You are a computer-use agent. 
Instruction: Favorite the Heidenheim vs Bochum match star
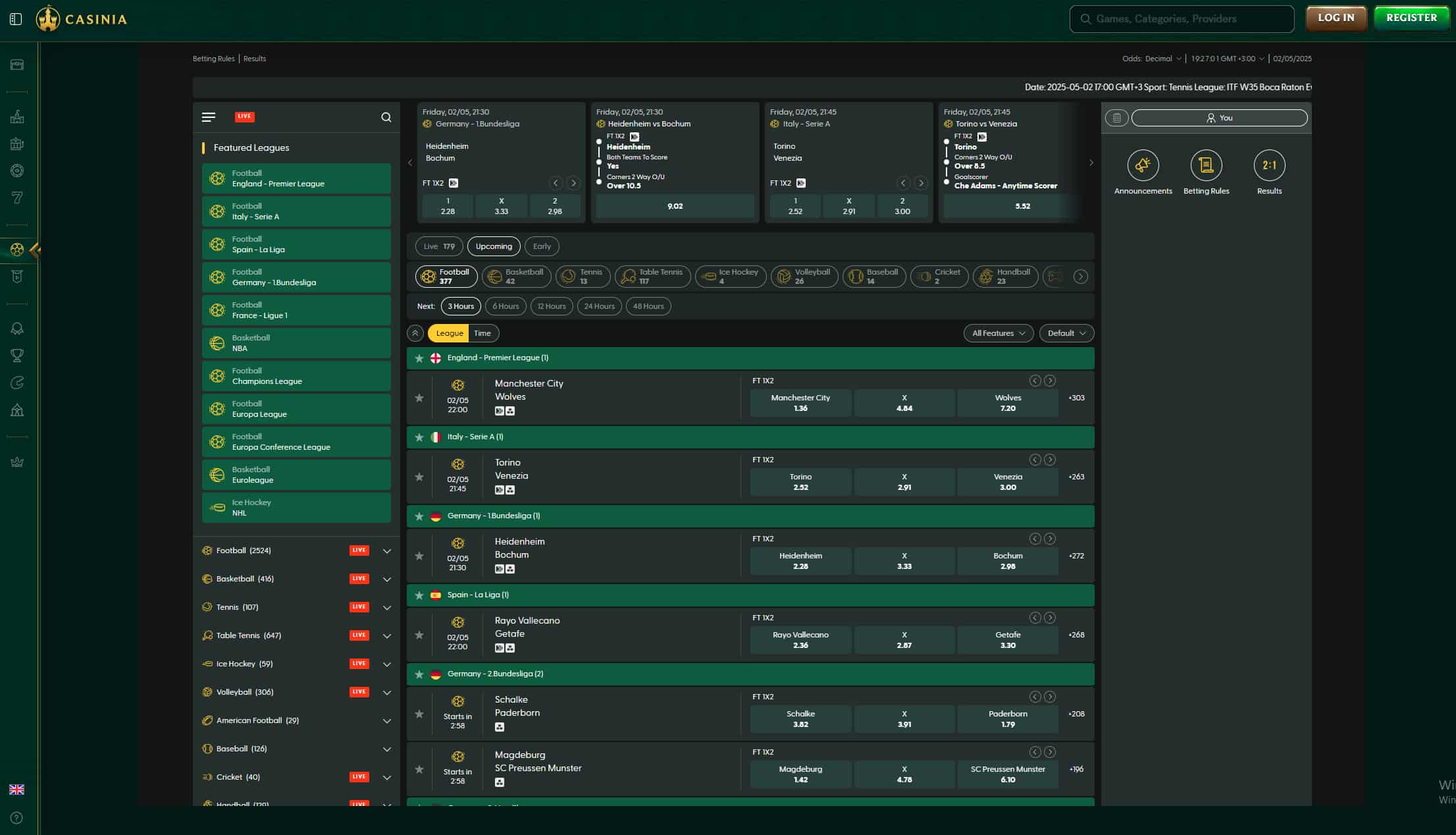(x=419, y=556)
